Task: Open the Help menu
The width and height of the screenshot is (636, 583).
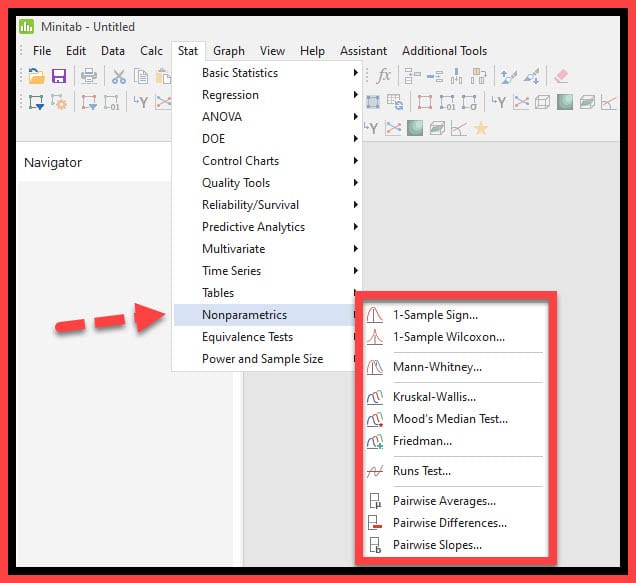Action: [312, 51]
